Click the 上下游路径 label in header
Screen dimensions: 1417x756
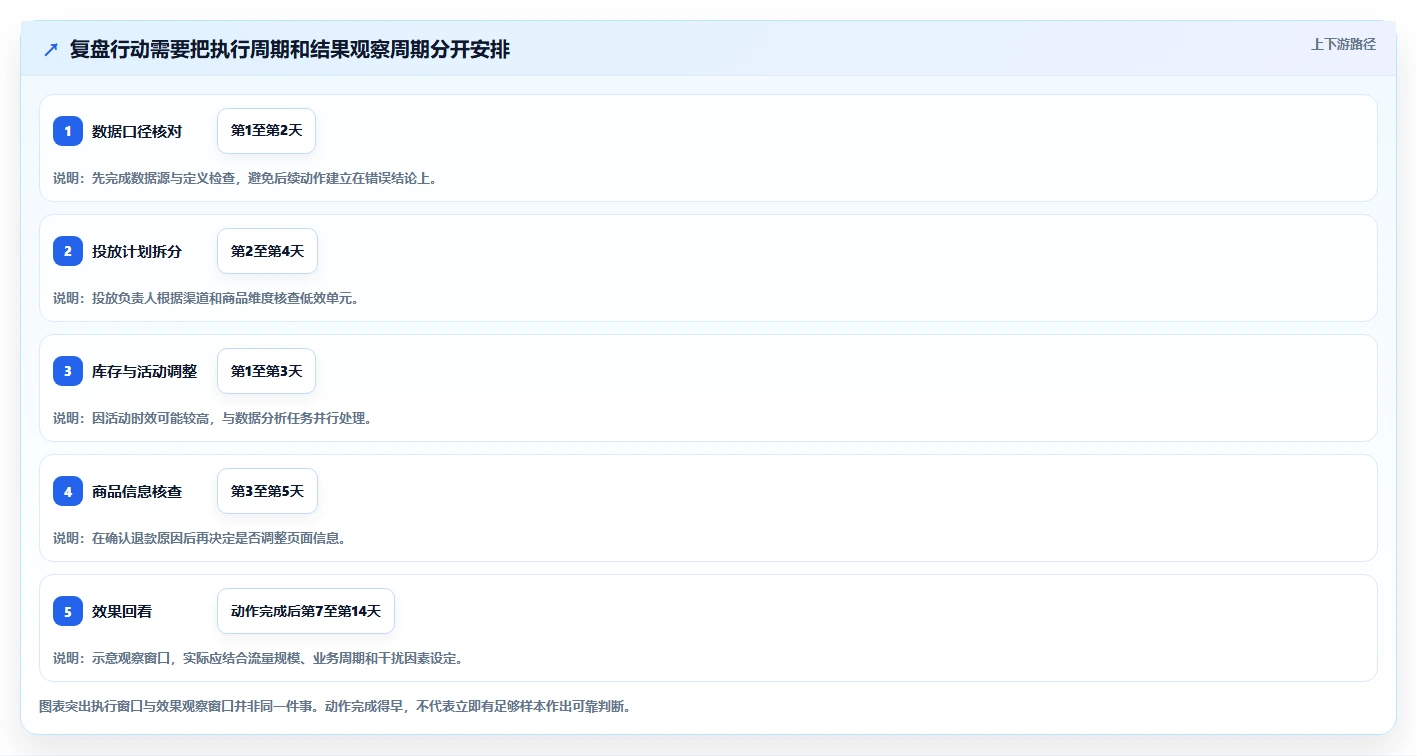tap(1344, 44)
